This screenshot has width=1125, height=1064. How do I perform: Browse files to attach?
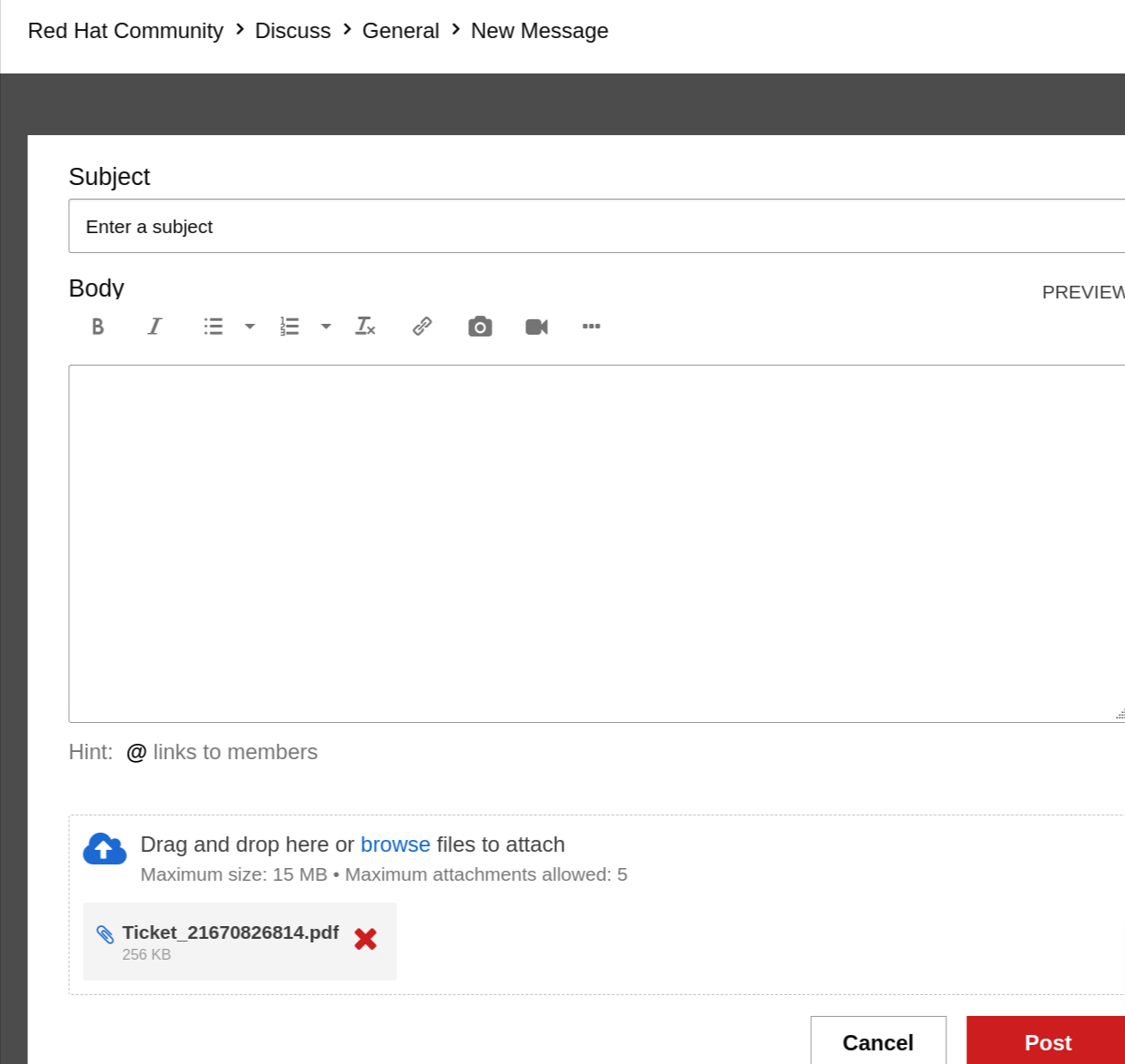(396, 844)
